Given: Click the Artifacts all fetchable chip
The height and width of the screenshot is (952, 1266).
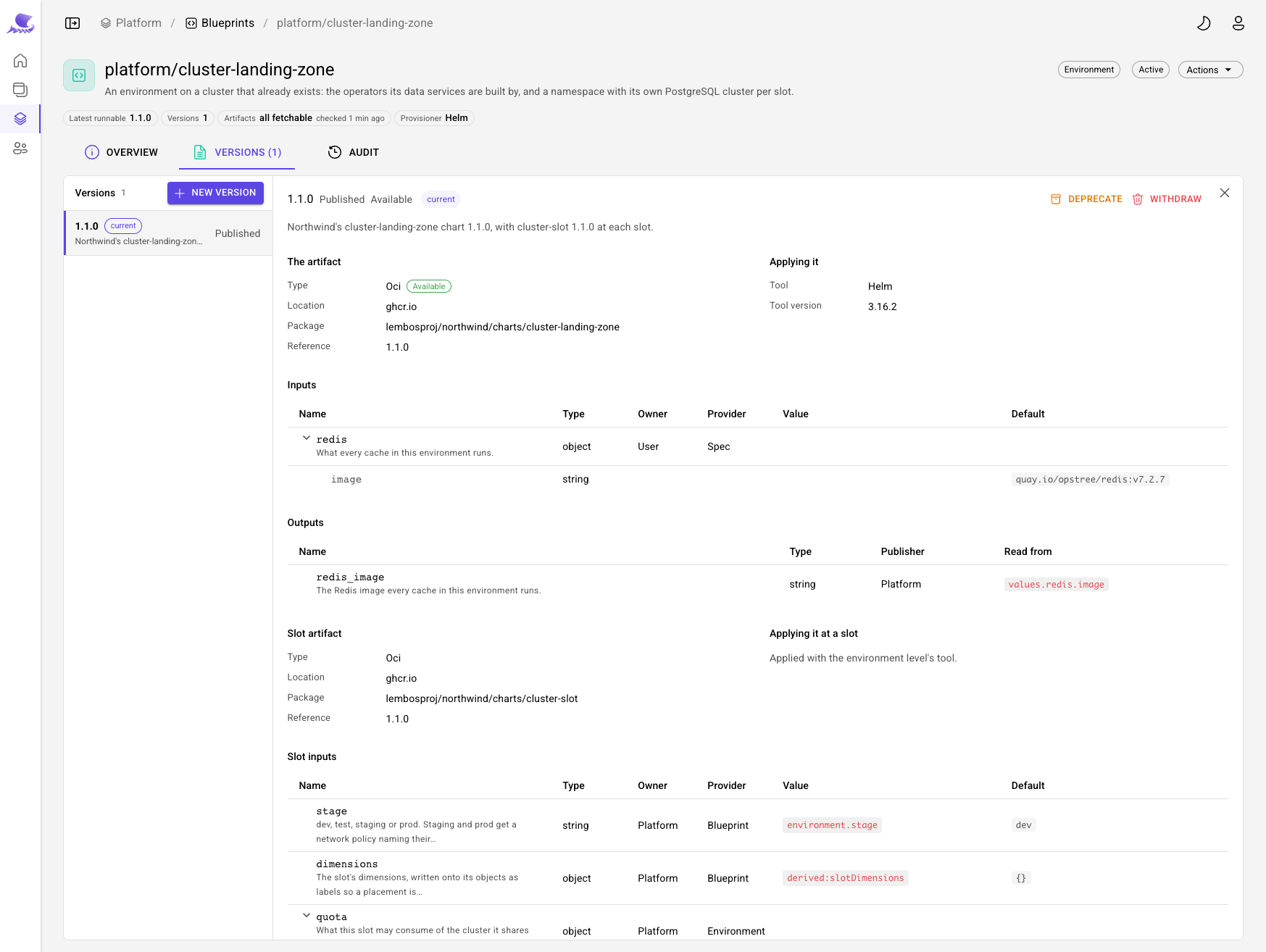Looking at the screenshot, I should (x=304, y=118).
